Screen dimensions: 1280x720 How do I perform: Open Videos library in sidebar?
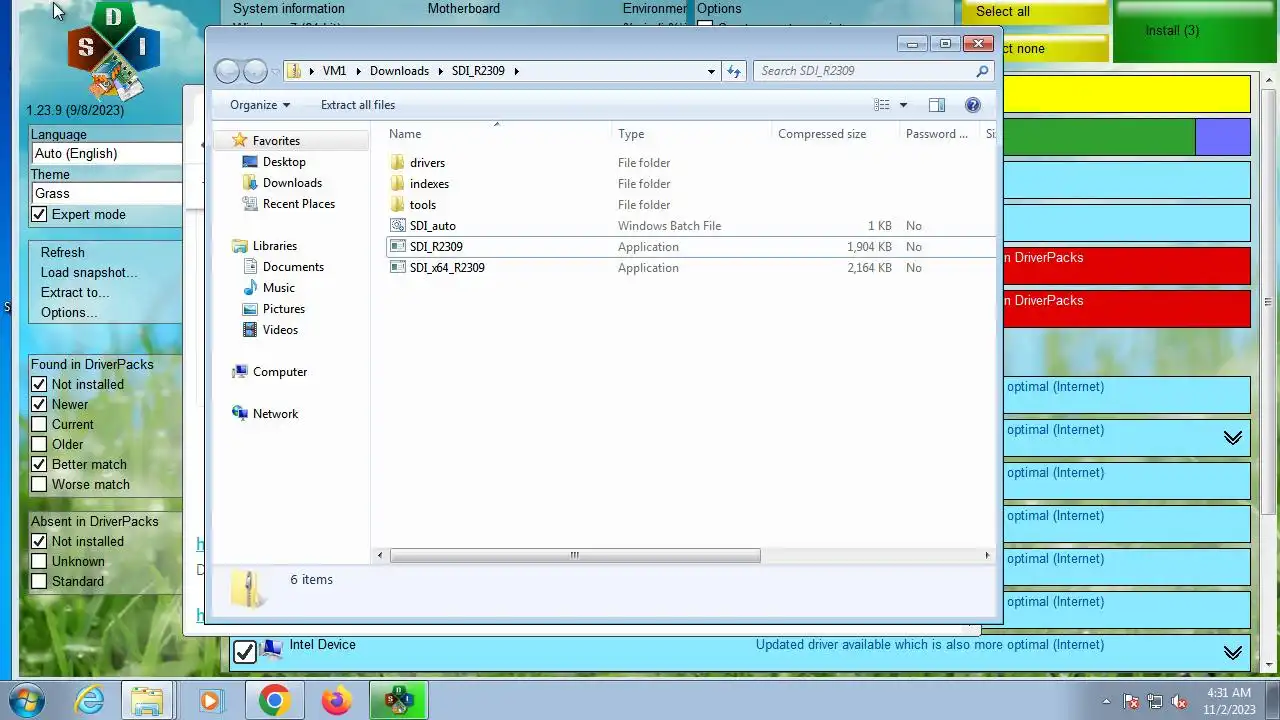(280, 330)
